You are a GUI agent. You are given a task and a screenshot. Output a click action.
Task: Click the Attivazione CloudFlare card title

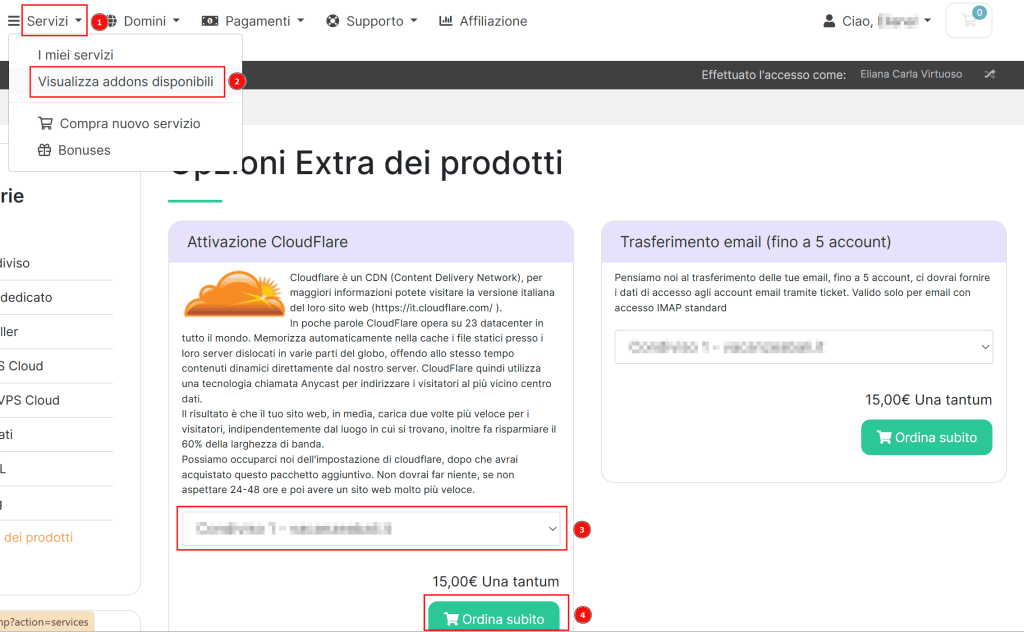tap(268, 242)
